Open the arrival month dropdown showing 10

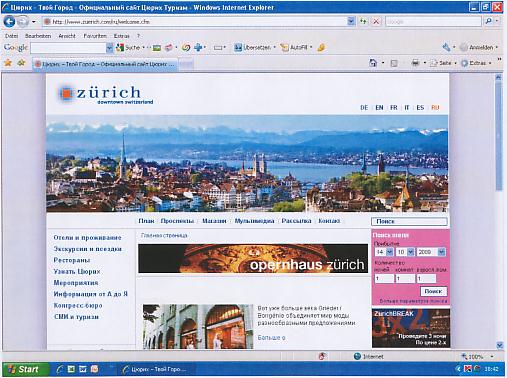pos(405,252)
